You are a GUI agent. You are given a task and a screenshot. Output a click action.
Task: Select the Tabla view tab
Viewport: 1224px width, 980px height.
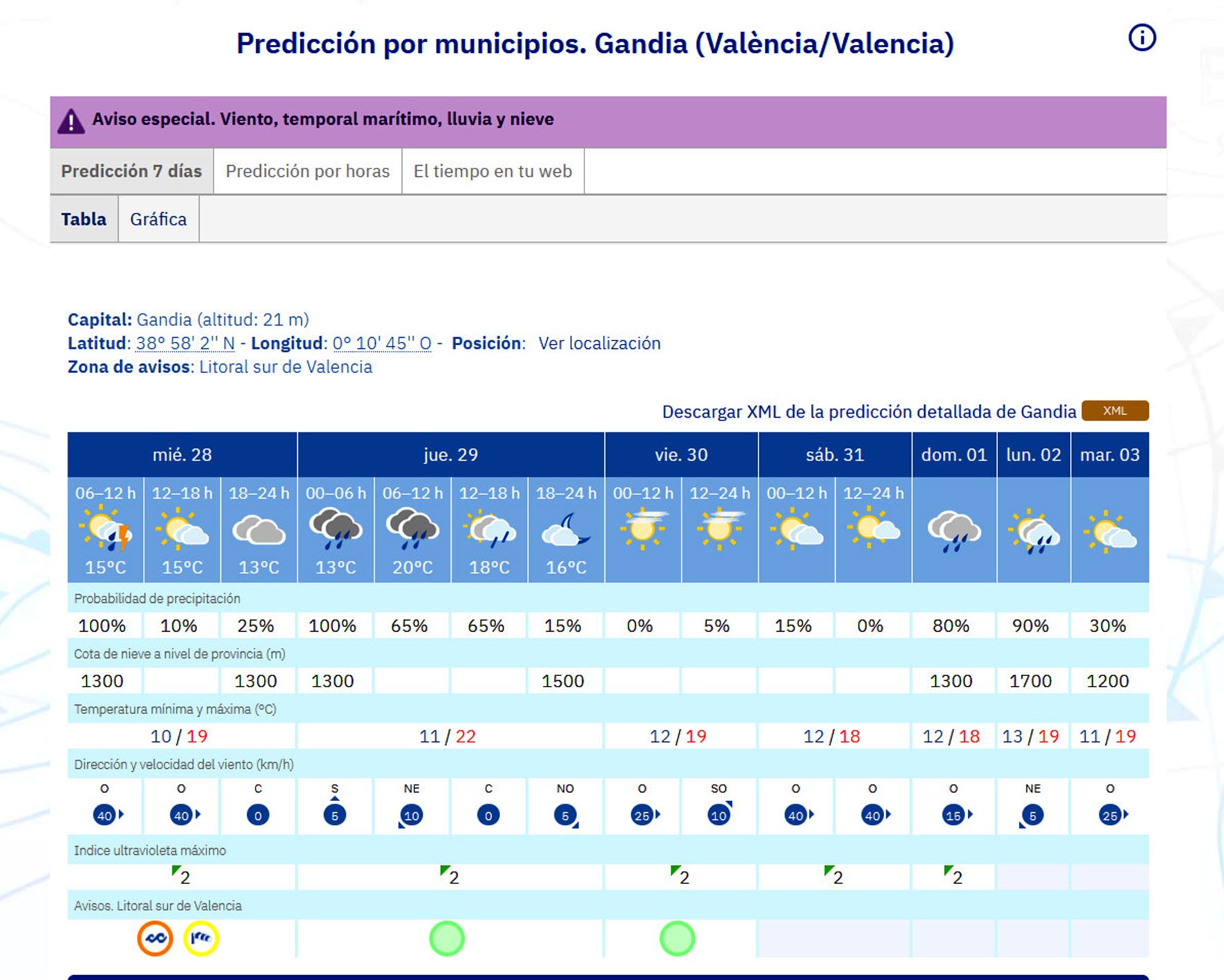pyautogui.click(x=84, y=219)
